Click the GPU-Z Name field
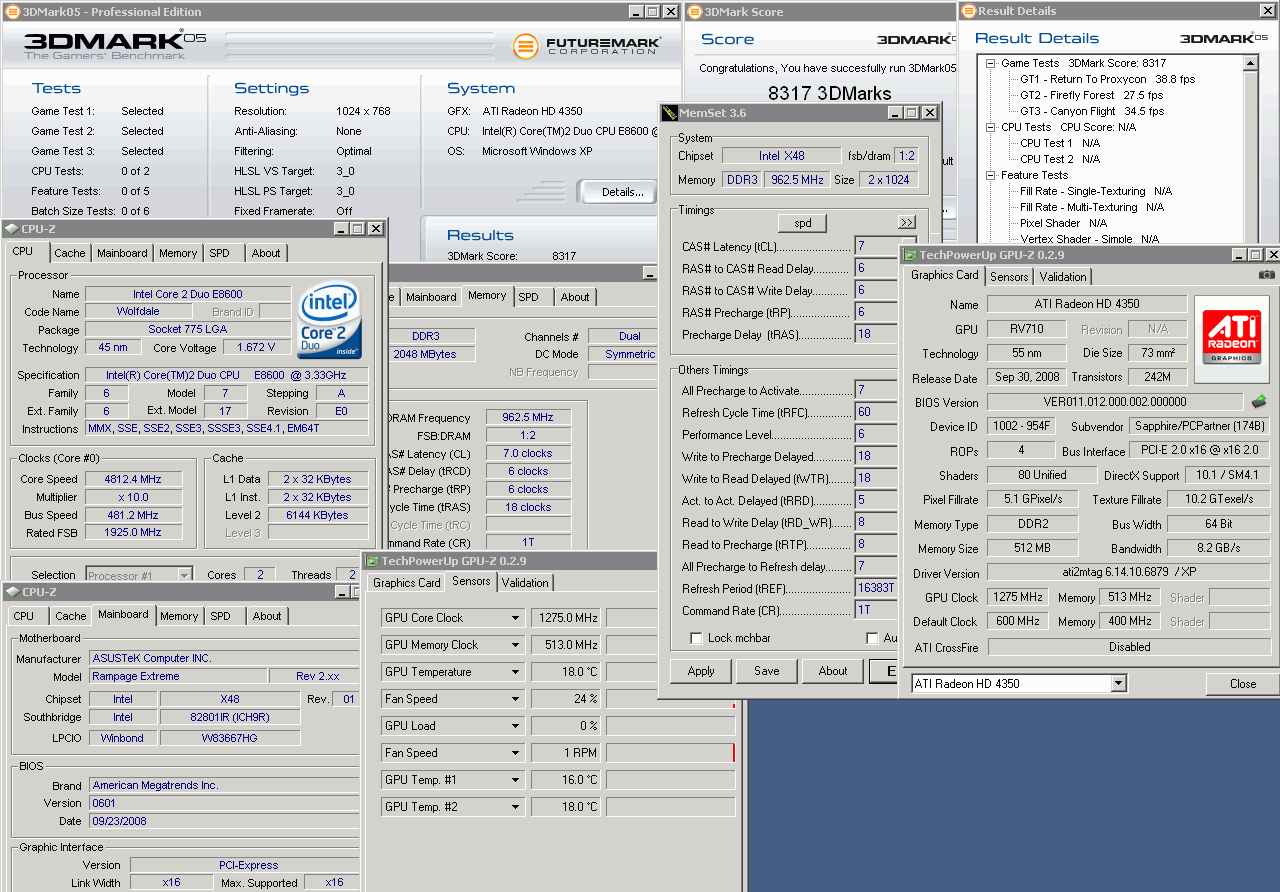1280x892 pixels. [x=1086, y=304]
